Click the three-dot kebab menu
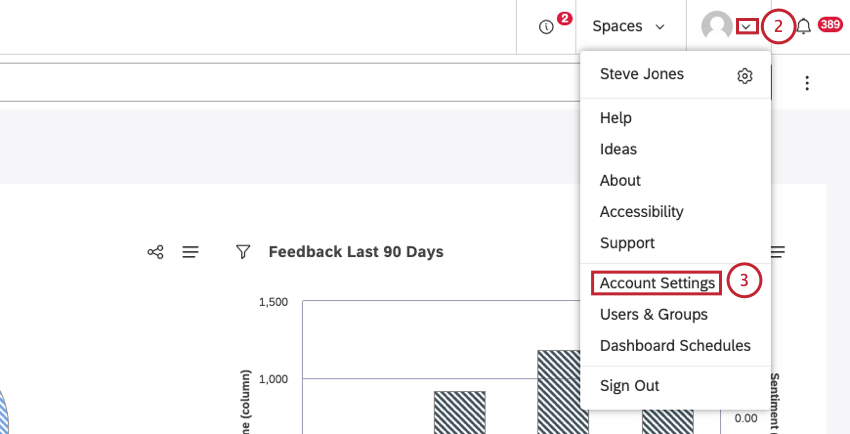The height and width of the screenshot is (434, 850). click(807, 83)
